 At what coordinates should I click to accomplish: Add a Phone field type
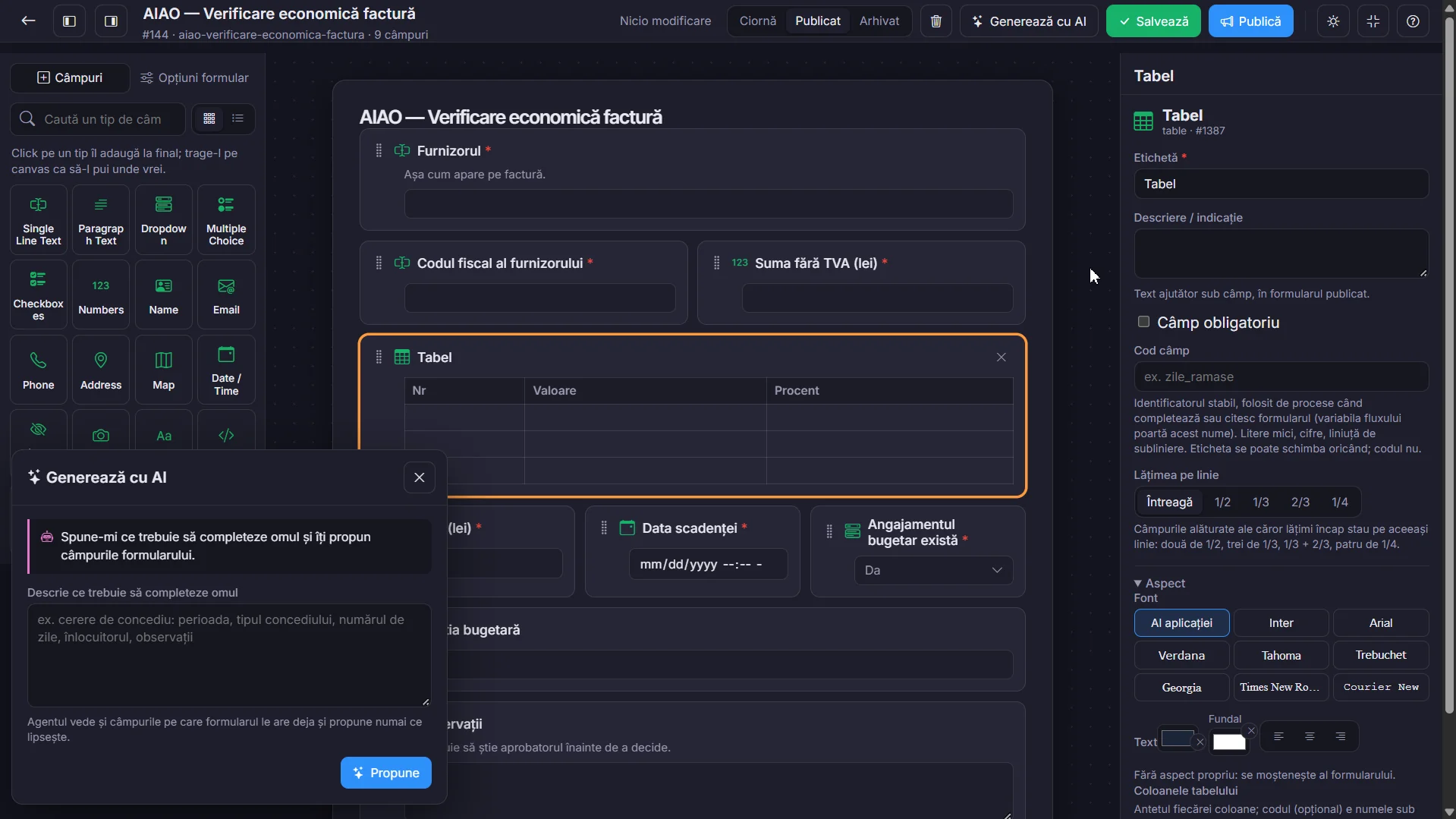[x=39, y=370]
